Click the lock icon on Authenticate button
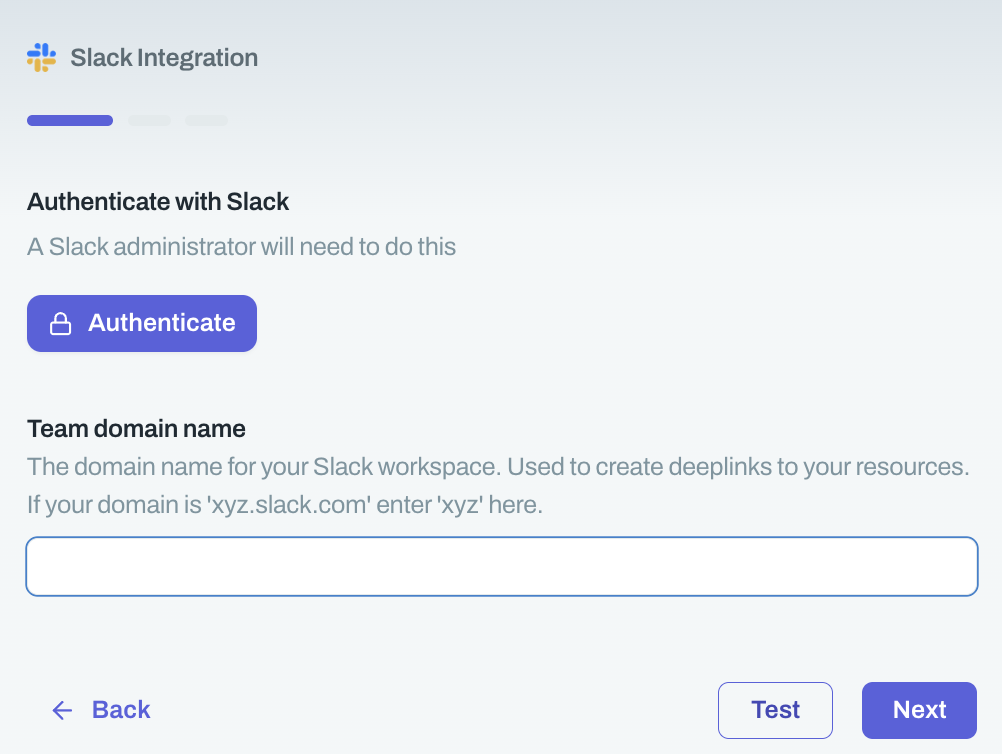The width and height of the screenshot is (1002, 754). coord(60,324)
